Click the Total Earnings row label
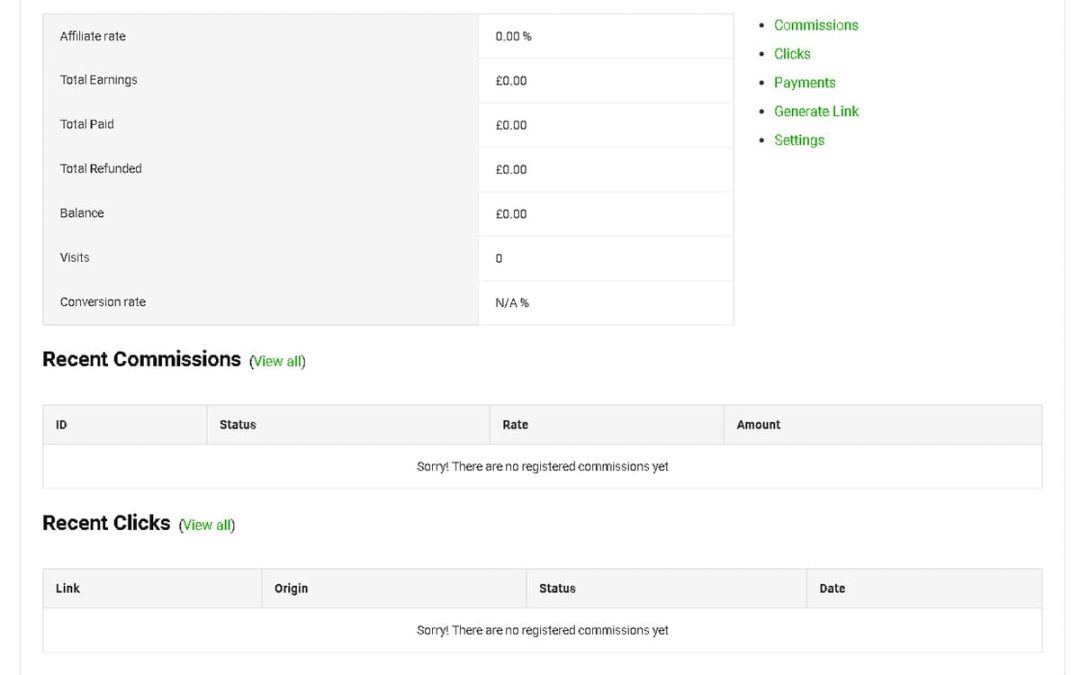1080x675 pixels. click(99, 80)
